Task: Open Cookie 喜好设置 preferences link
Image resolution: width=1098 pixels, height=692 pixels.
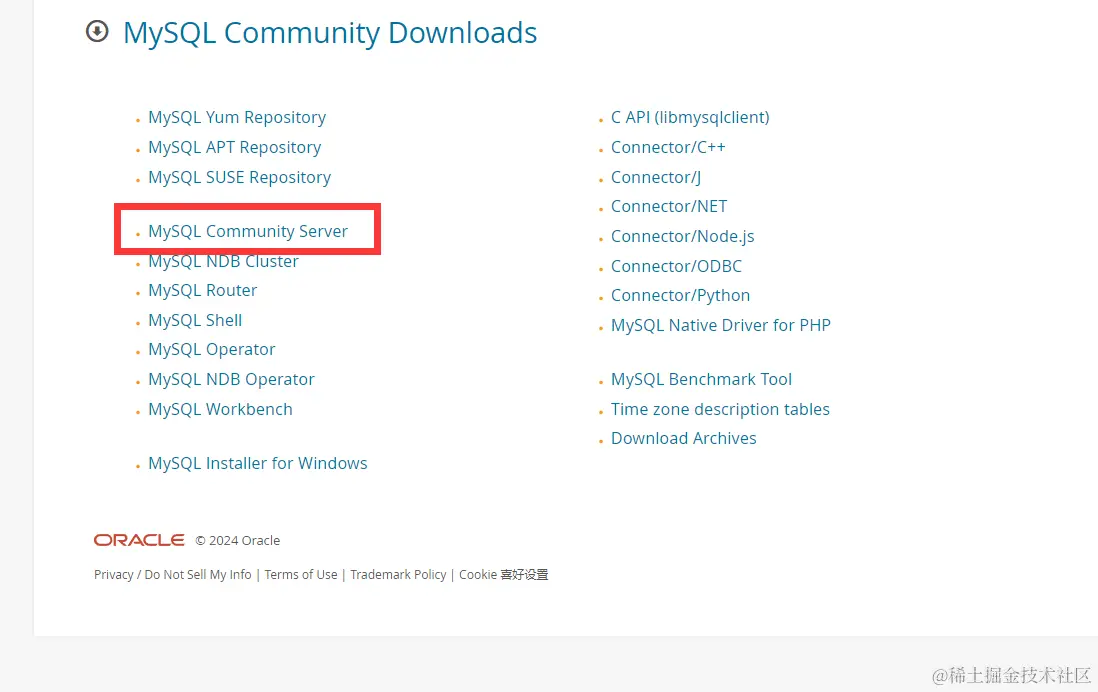Action: [503, 574]
